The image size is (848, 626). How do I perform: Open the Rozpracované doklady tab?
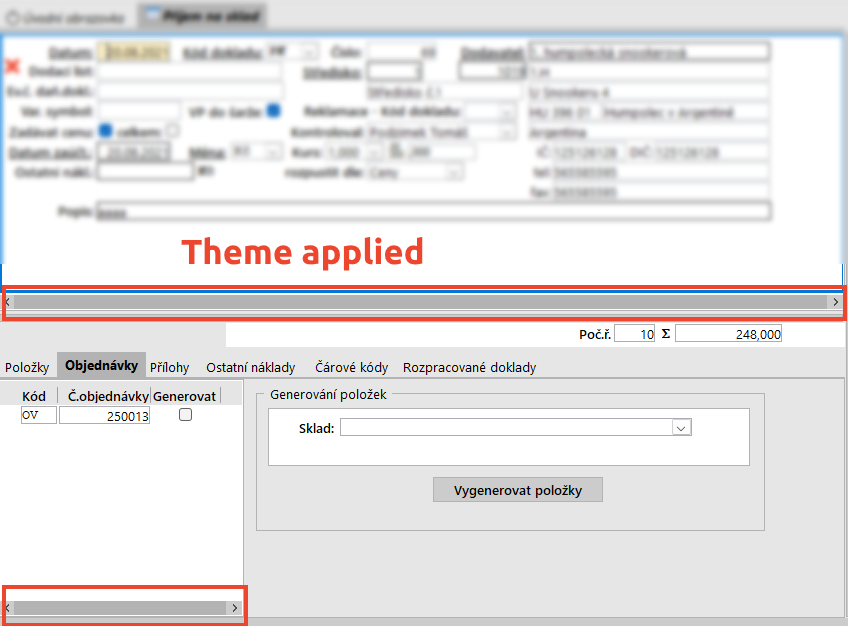469,367
